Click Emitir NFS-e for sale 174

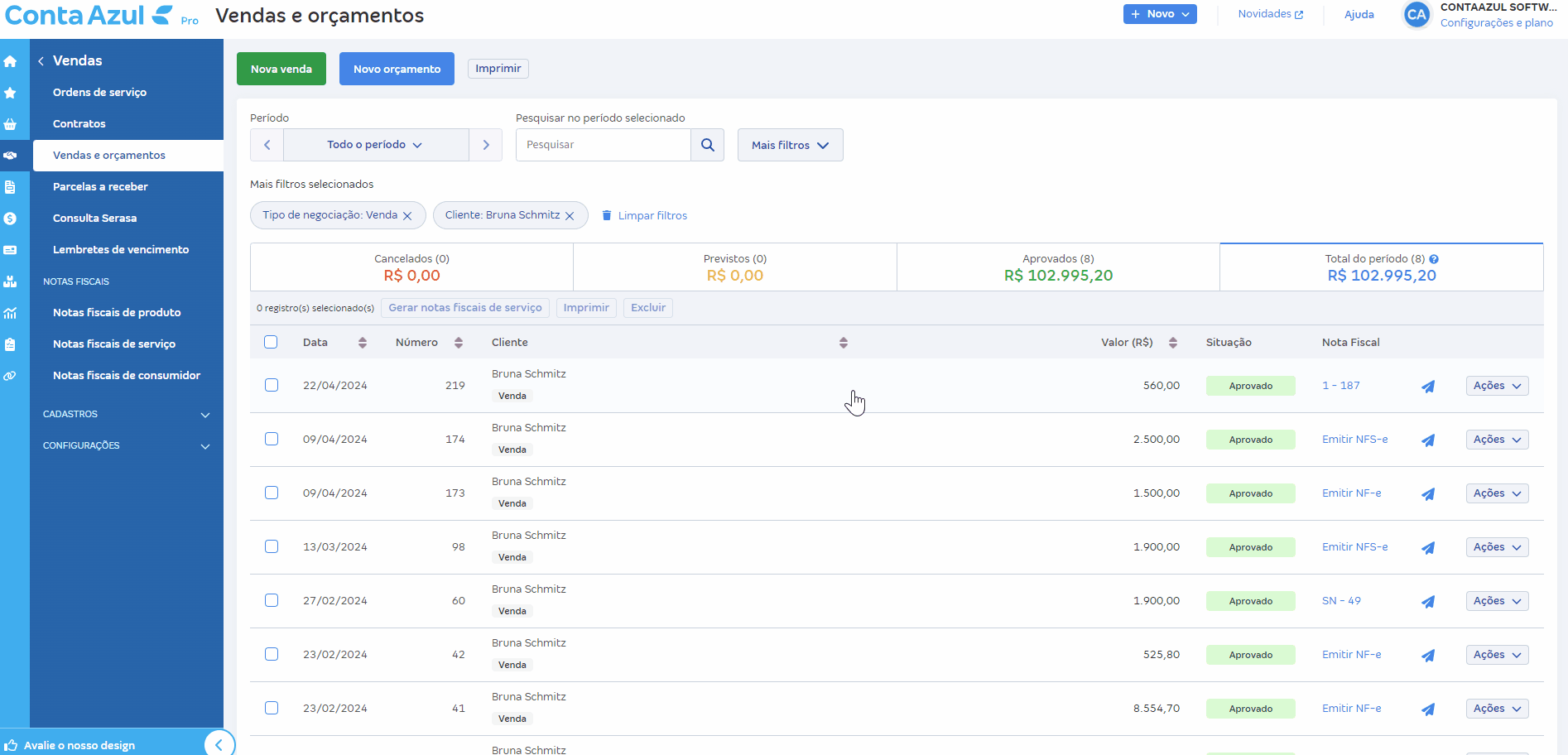[x=1354, y=440]
